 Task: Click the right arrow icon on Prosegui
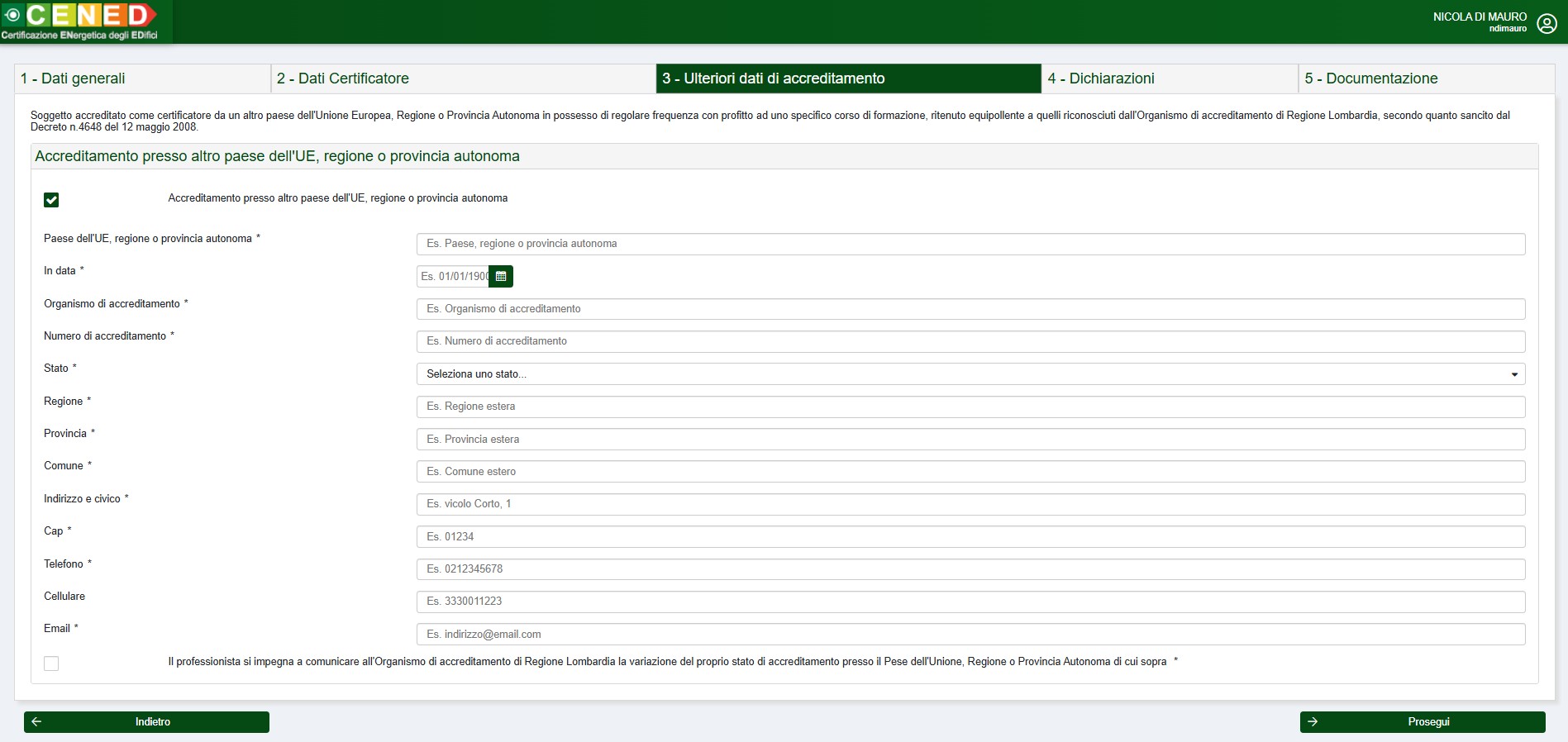coord(1313,721)
